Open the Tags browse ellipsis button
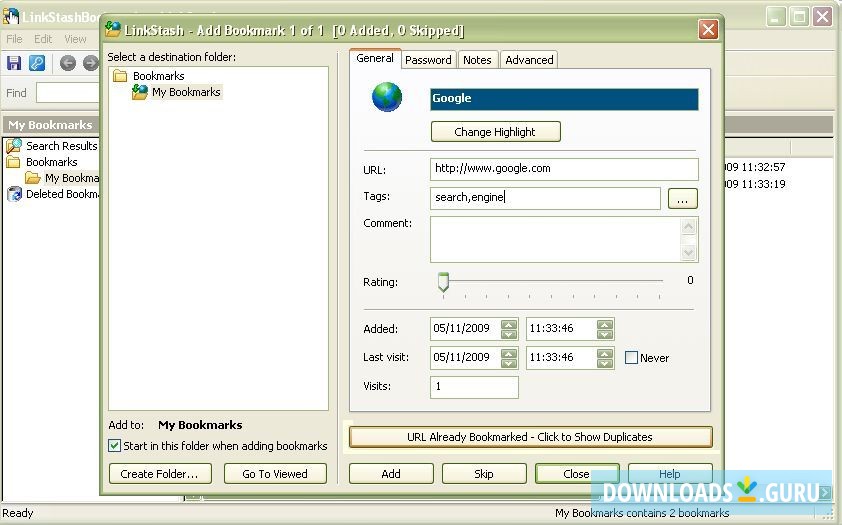842x525 pixels. point(682,199)
